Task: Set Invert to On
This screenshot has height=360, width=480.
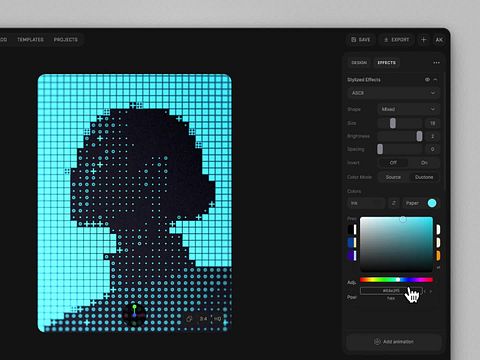Action: 424,163
